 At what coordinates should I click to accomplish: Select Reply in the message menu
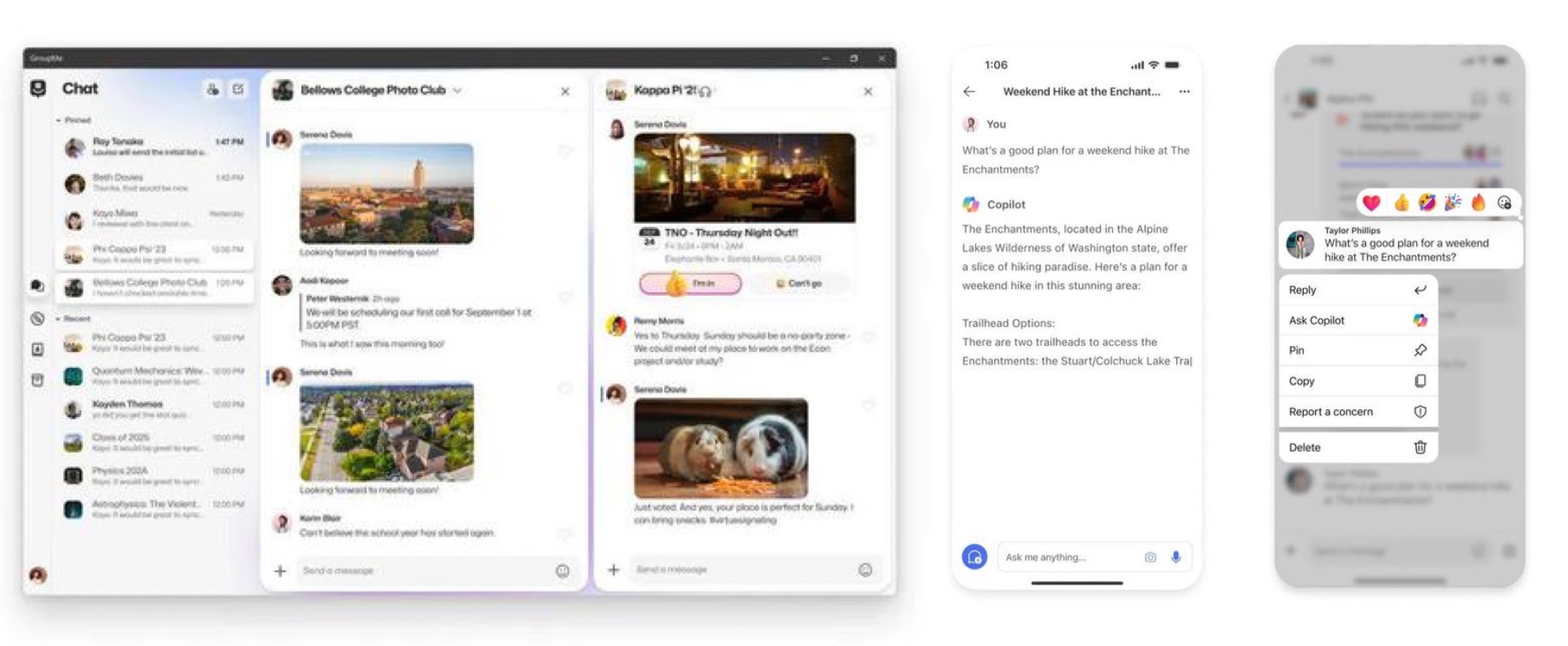click(x=1357, y=290)
